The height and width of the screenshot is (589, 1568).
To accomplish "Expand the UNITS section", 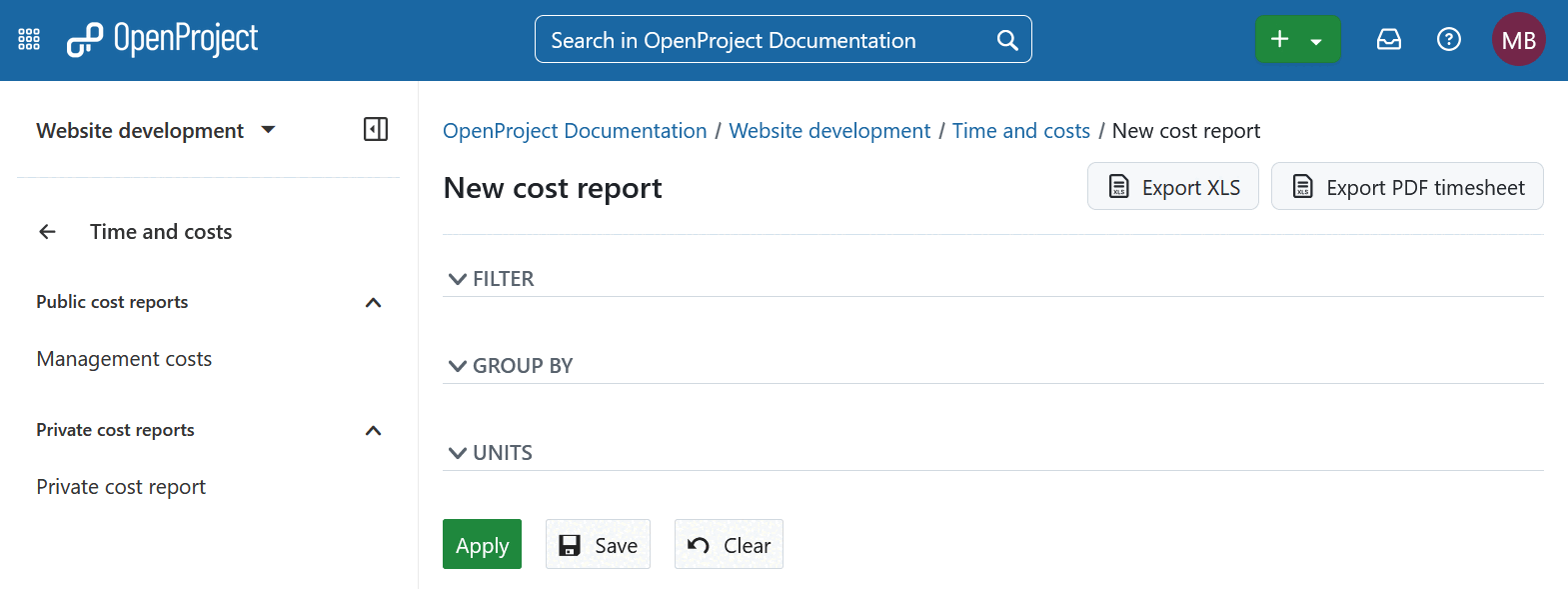I will [x=491, y=453].
